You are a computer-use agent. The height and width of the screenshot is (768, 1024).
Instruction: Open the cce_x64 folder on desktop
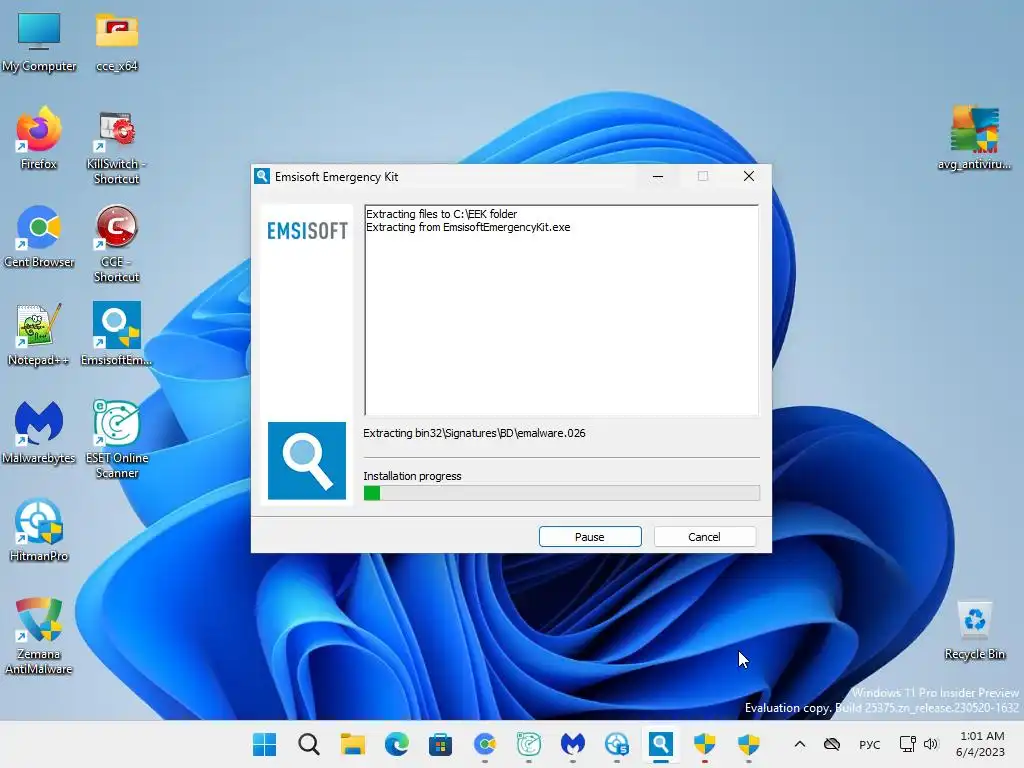pos(116,40)
